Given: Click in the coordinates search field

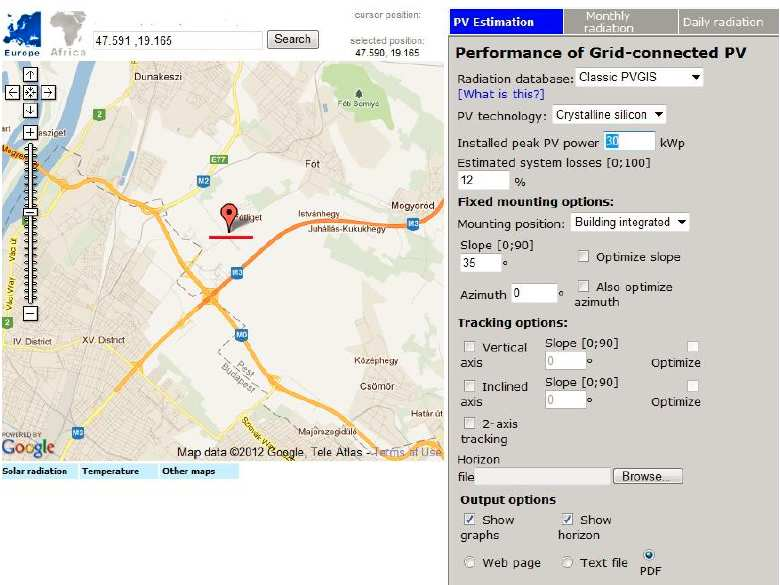Looking at the screenshot, I should 178,40.
